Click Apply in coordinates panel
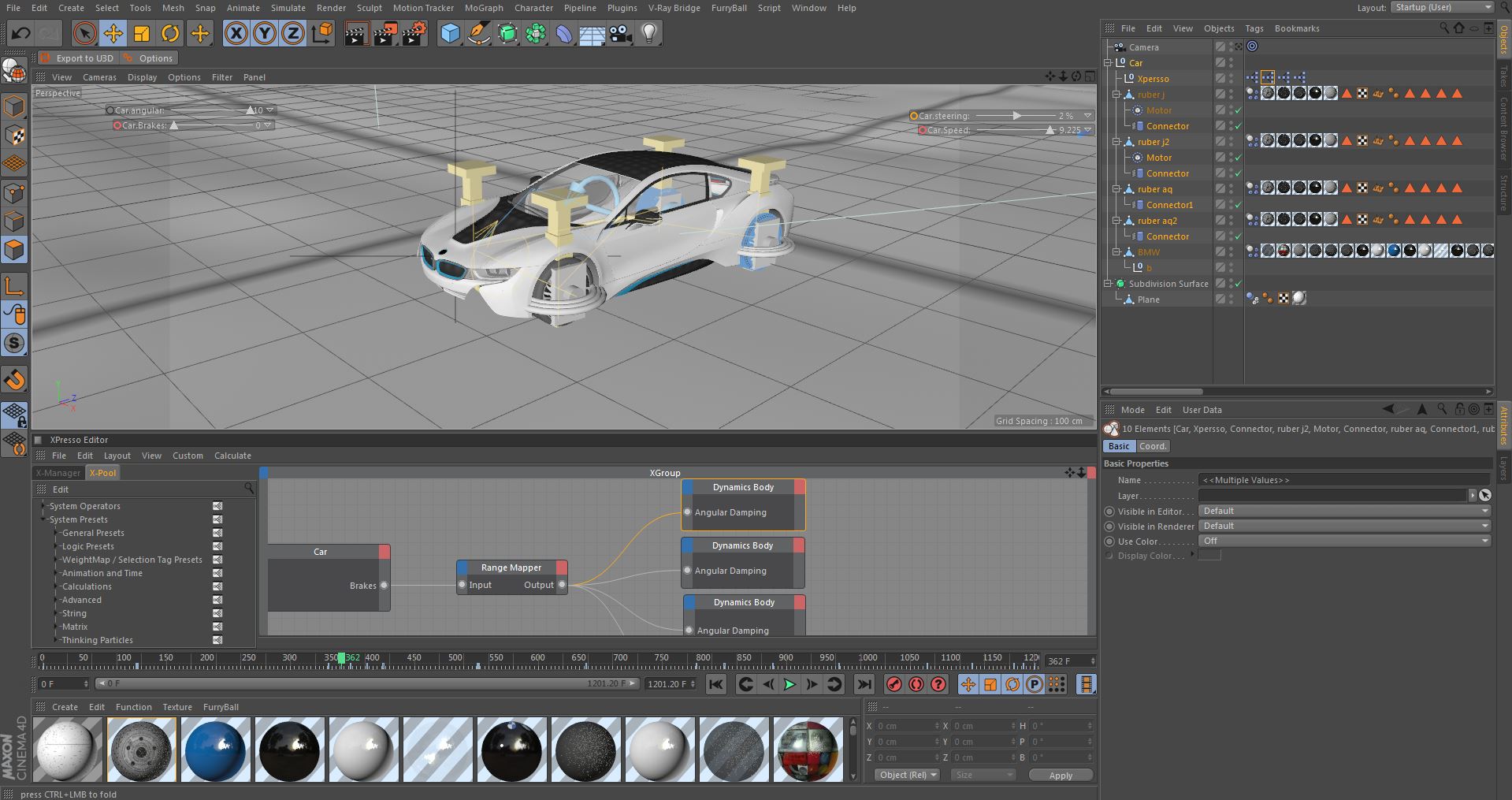Image resolution: width=1512 pixels, height=800 pixels. (1061, 776)
